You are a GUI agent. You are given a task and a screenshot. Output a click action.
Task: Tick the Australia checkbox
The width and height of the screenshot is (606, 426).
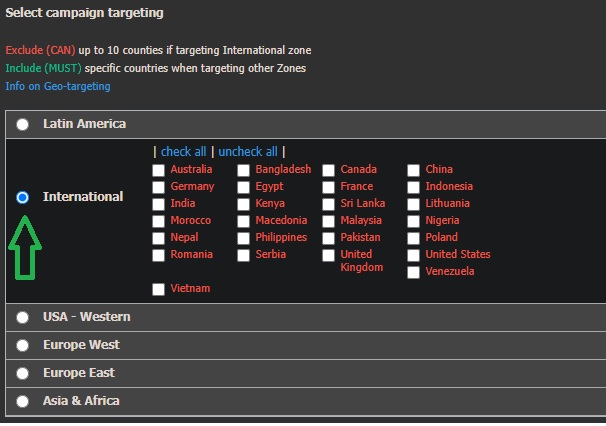[x=158, y=170]
